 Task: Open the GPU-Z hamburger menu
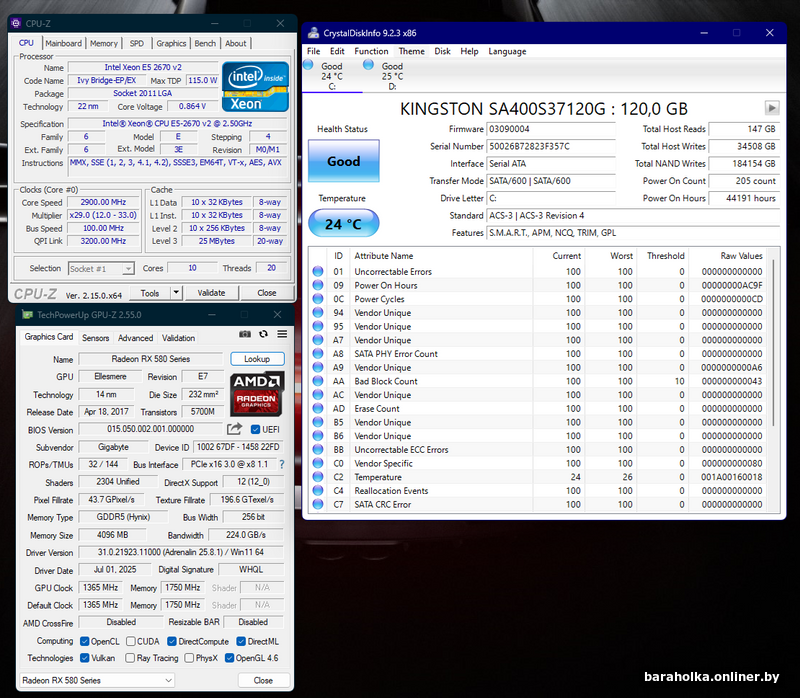(282, 334)
